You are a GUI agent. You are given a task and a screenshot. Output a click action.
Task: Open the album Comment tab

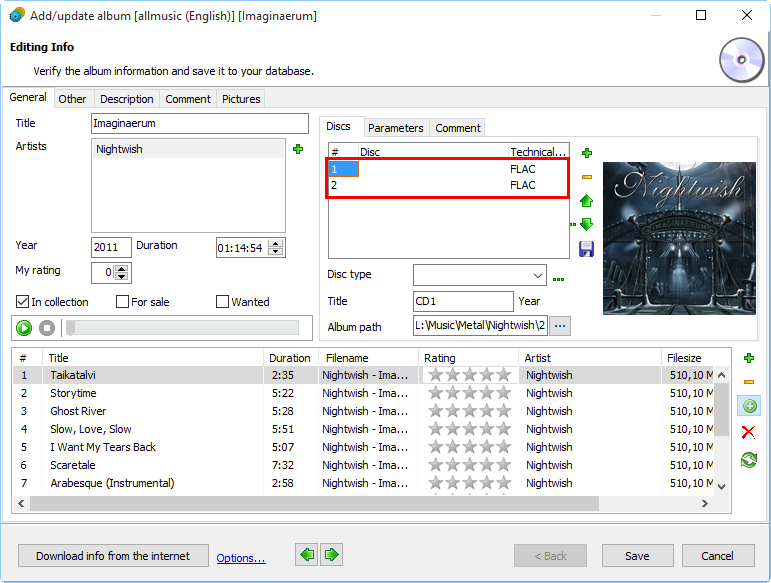[188, 99]
